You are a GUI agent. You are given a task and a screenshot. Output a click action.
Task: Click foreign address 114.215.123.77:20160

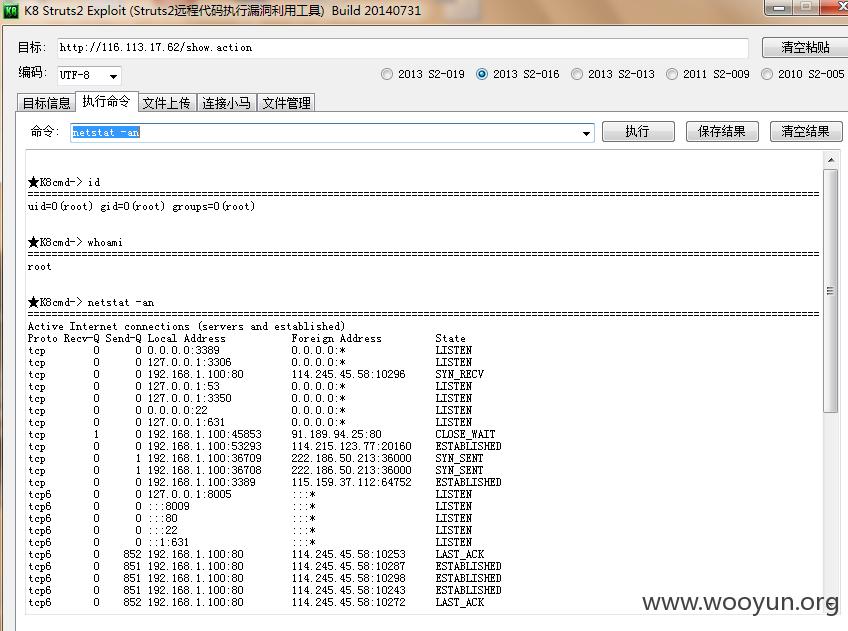coord(352,446)
